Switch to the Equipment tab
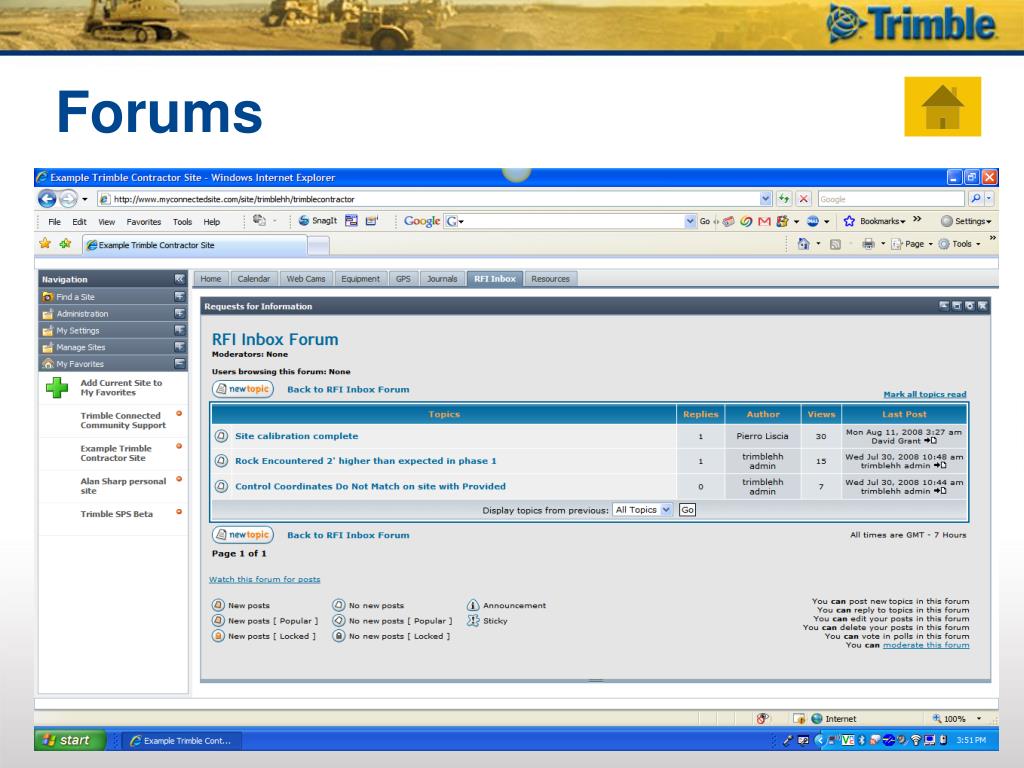This screenshot has width=1024, height=768. pyautogui.click(x=360, y=279)
